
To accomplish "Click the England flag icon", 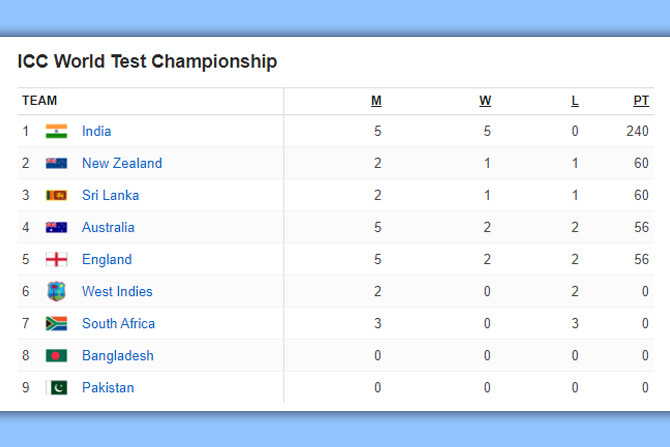I will click(56, 259).
